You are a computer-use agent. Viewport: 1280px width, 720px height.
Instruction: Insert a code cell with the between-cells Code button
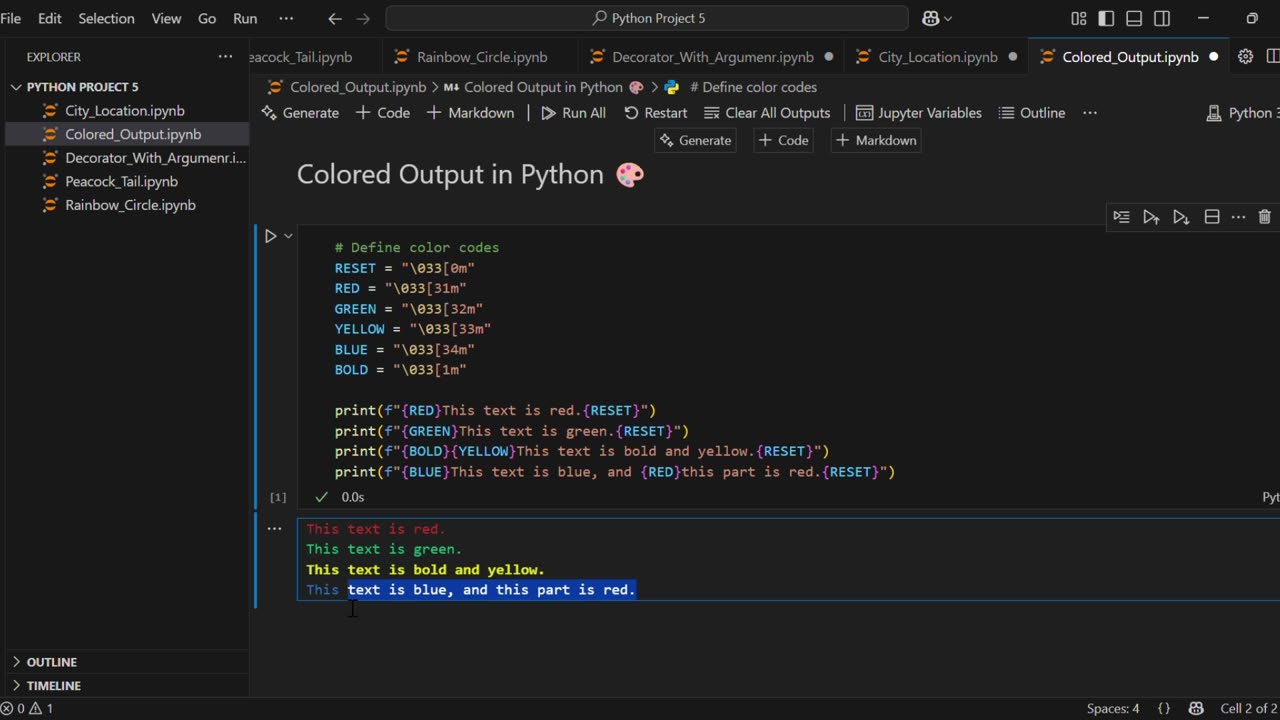(783, 140)
